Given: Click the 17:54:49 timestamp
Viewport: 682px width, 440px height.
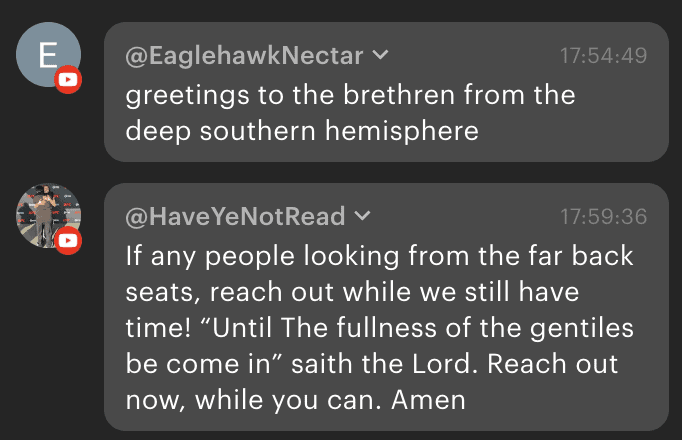Looking at the screenshot, I should 603,55.
